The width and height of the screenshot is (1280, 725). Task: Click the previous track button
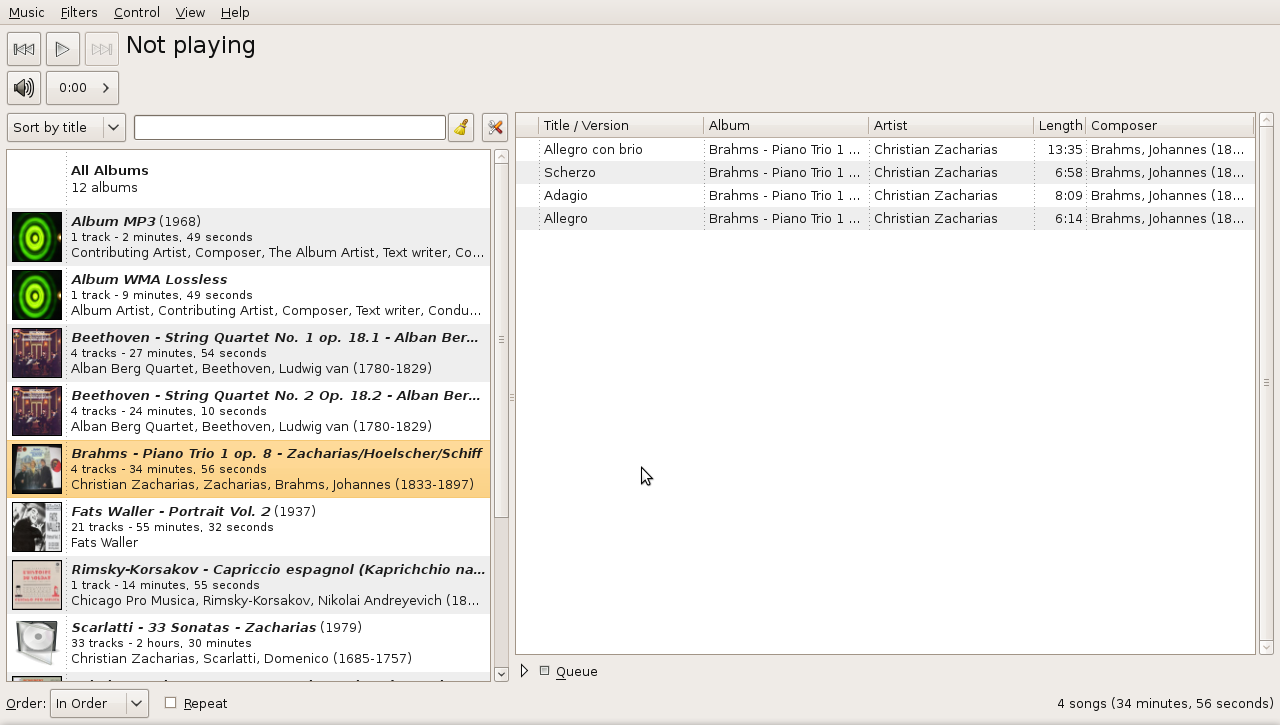[x=24, y=49]
